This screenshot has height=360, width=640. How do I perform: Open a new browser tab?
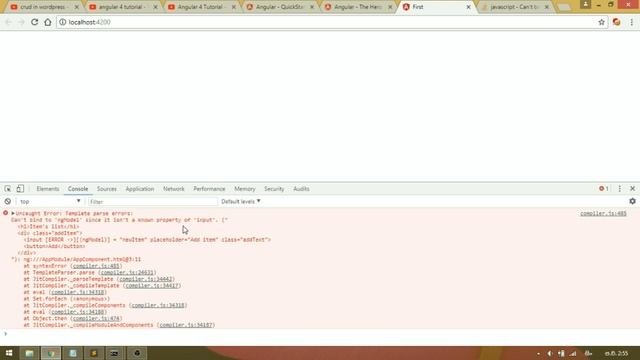tap(564, 7)
